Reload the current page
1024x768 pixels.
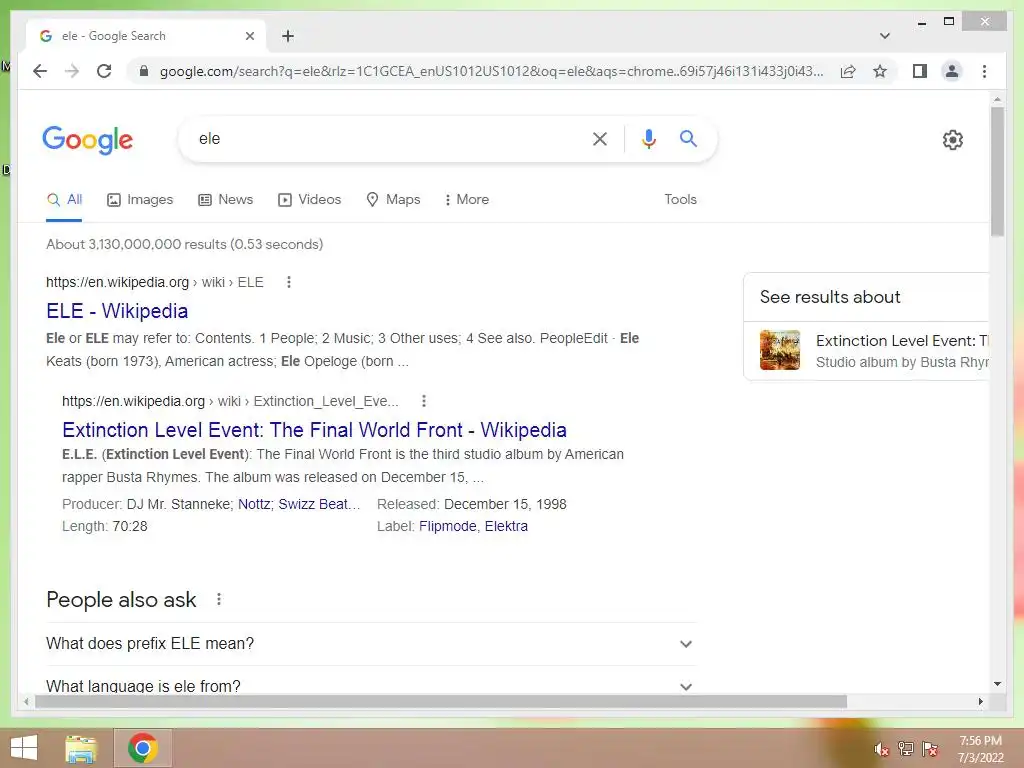[x=104, y=71]
